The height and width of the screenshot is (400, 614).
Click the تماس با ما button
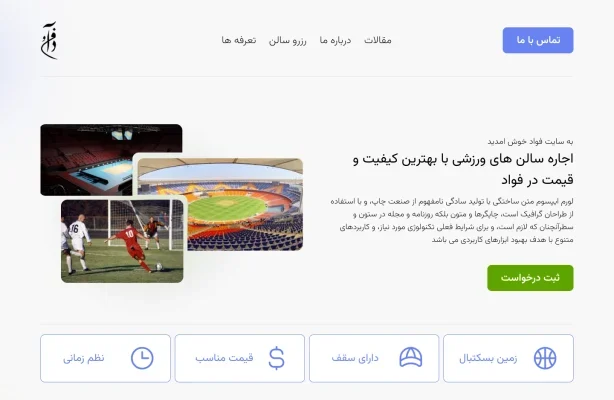click(x=538, y=40)
